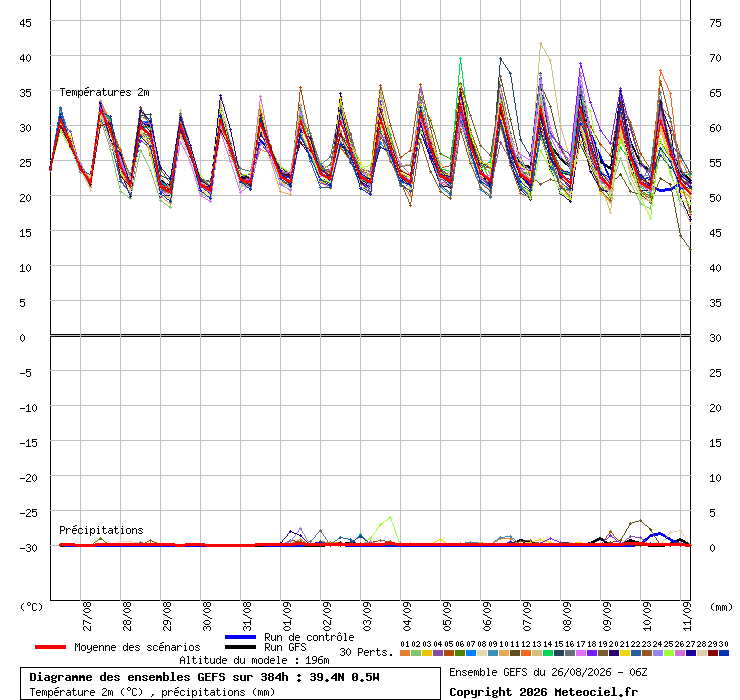Click the bright blue swatch for perturbation 07
Viewport: 740px width, 700px height.
point(471,653)
